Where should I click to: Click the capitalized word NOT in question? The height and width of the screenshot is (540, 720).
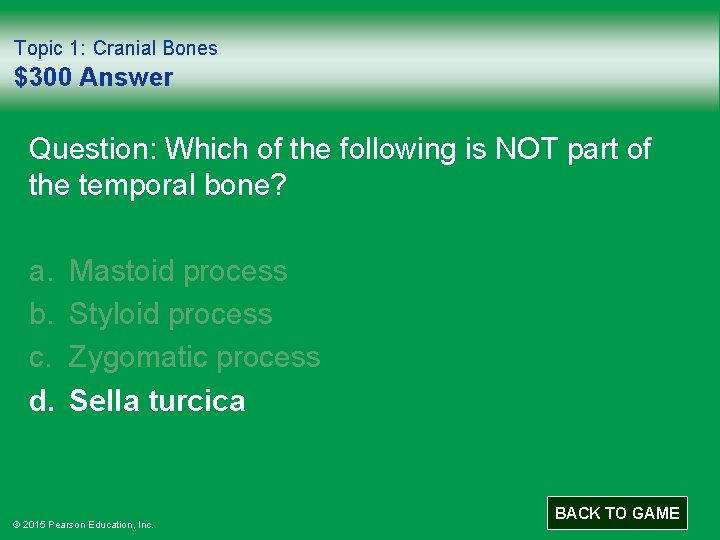[x=527, y=148]
